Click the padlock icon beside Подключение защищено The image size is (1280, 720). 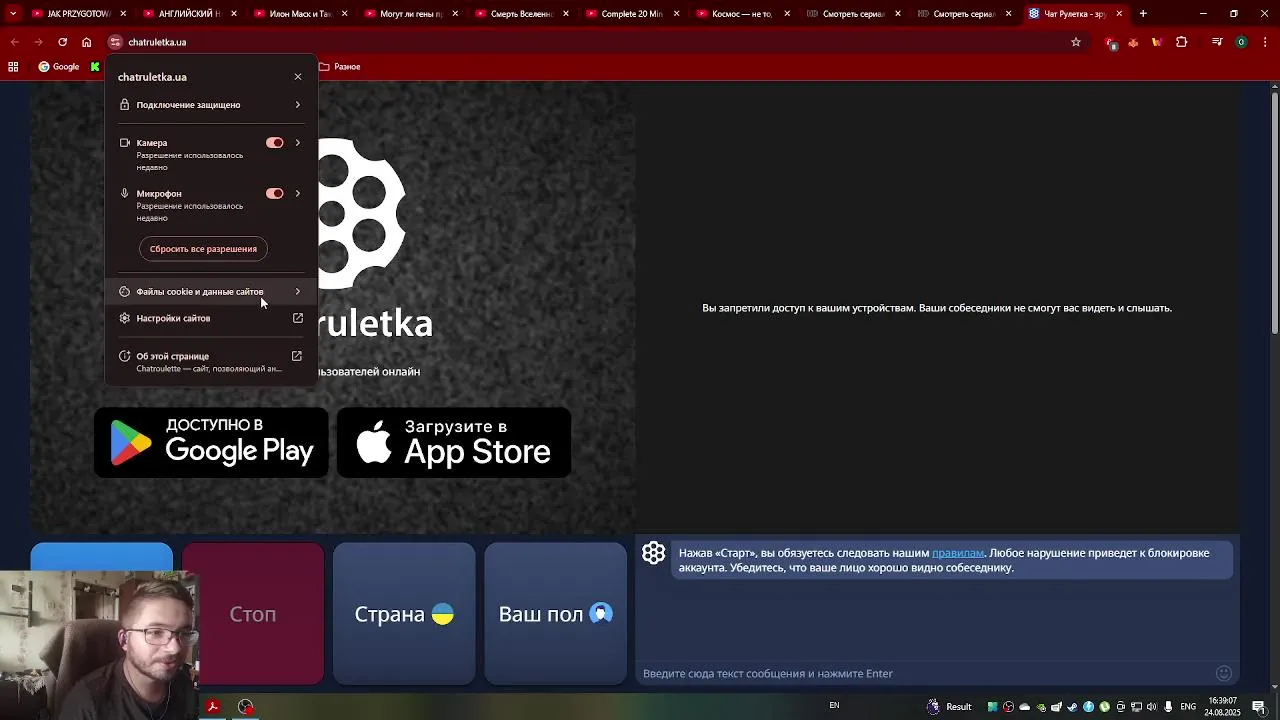point(124,105)
